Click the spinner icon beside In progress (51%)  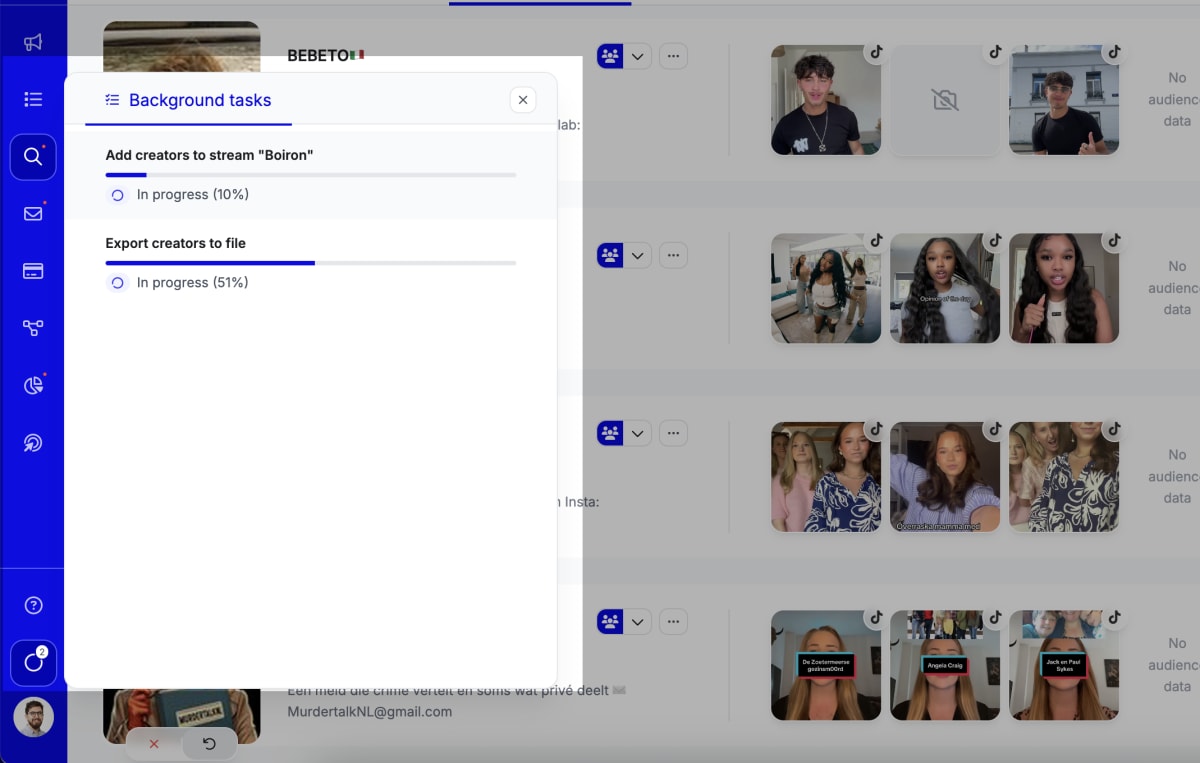pos(117,283)
